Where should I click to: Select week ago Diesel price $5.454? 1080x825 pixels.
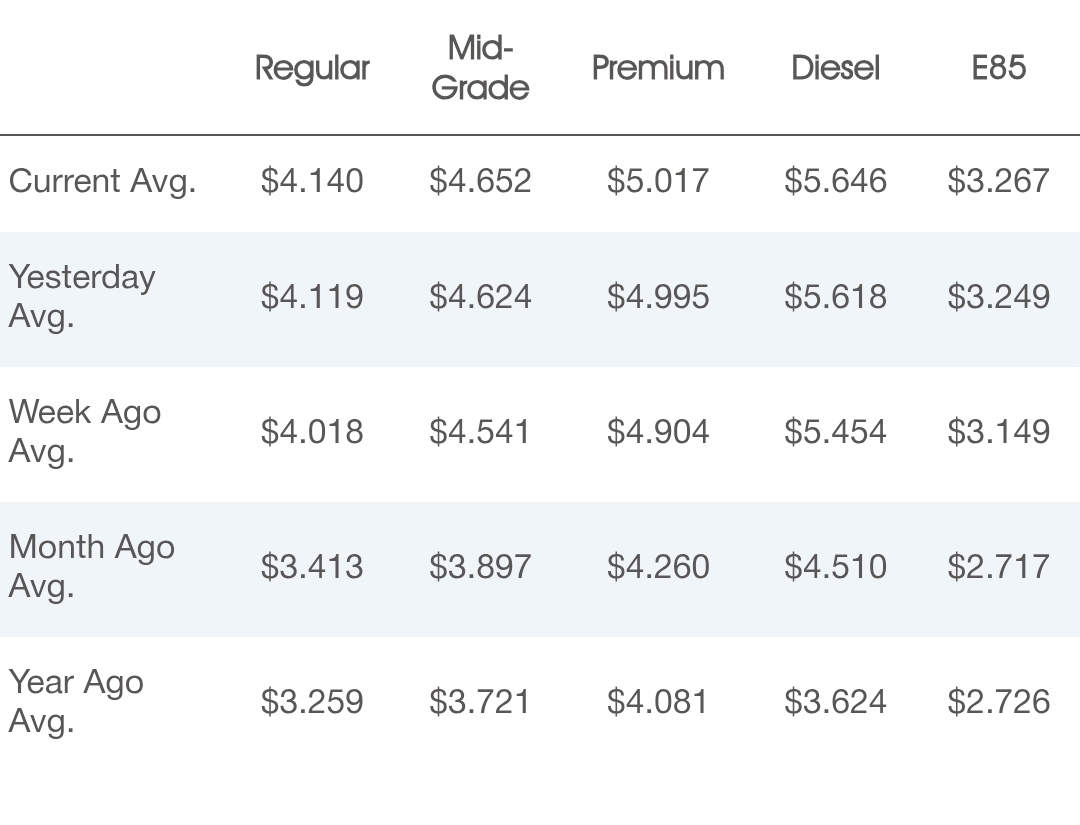(x=835, y=432)
